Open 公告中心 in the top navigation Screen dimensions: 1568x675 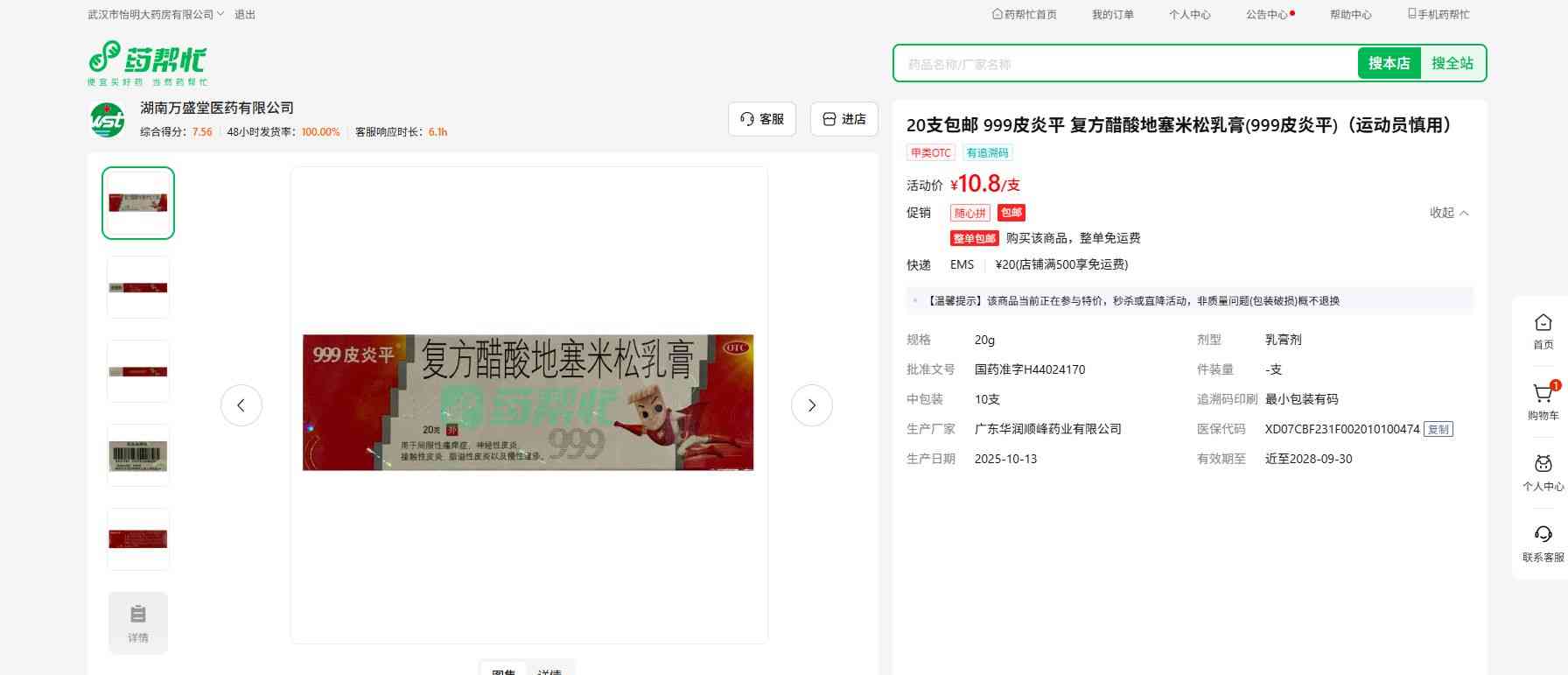(1269, 15)
